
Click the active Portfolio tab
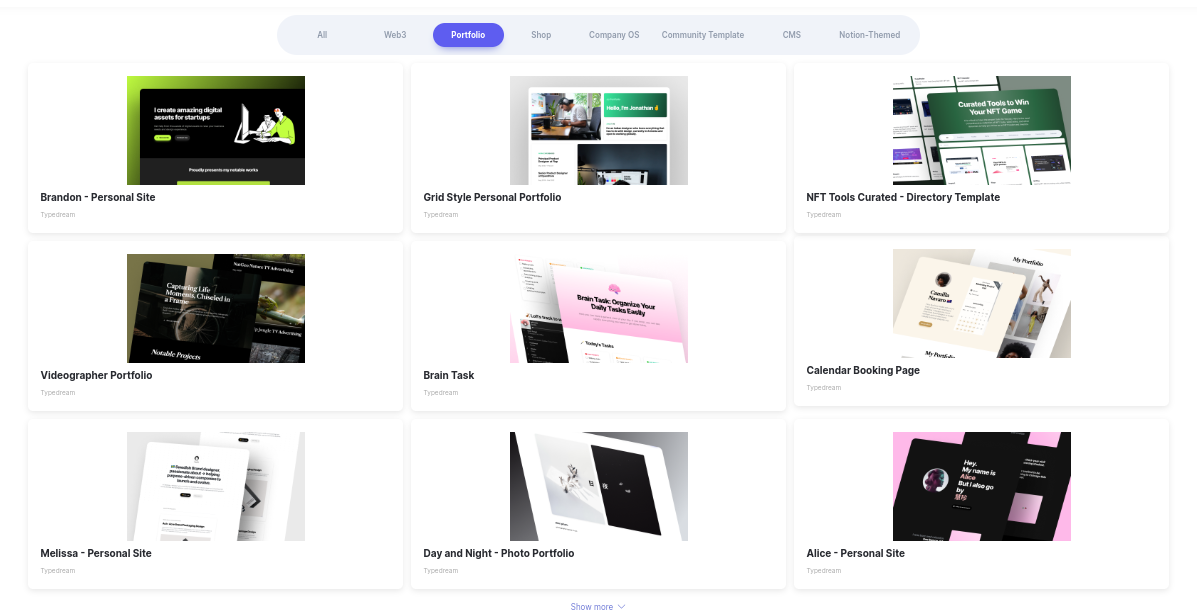point(468,35)
